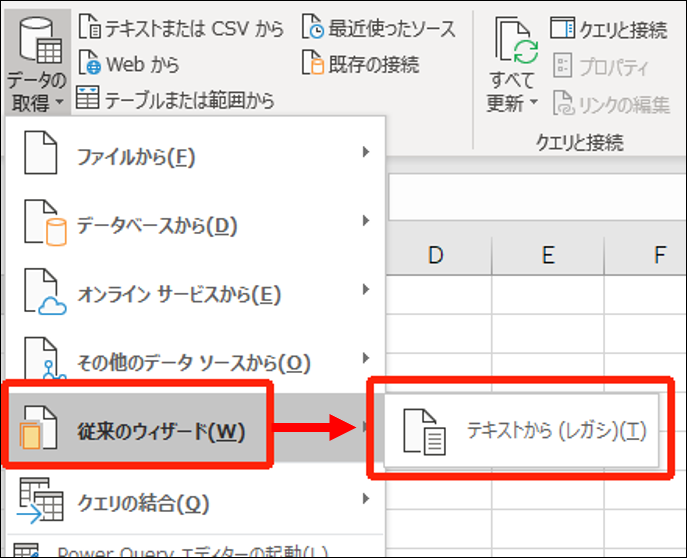Click the 既存の接続 icon
This screenshot has width=687, height=558.
pos(313,62)
